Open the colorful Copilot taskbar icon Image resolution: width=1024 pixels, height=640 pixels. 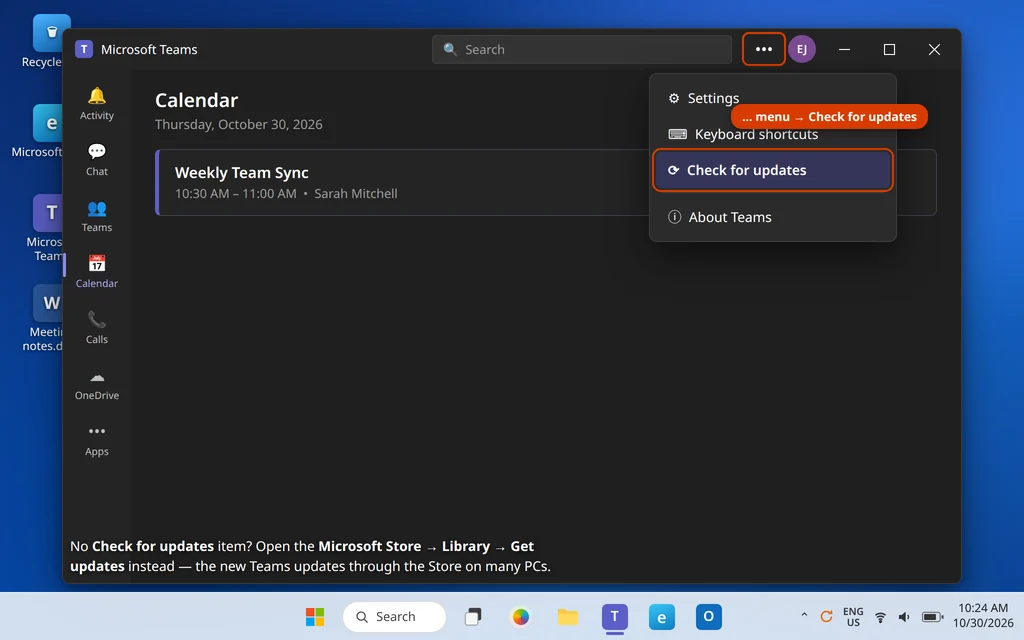520,616
